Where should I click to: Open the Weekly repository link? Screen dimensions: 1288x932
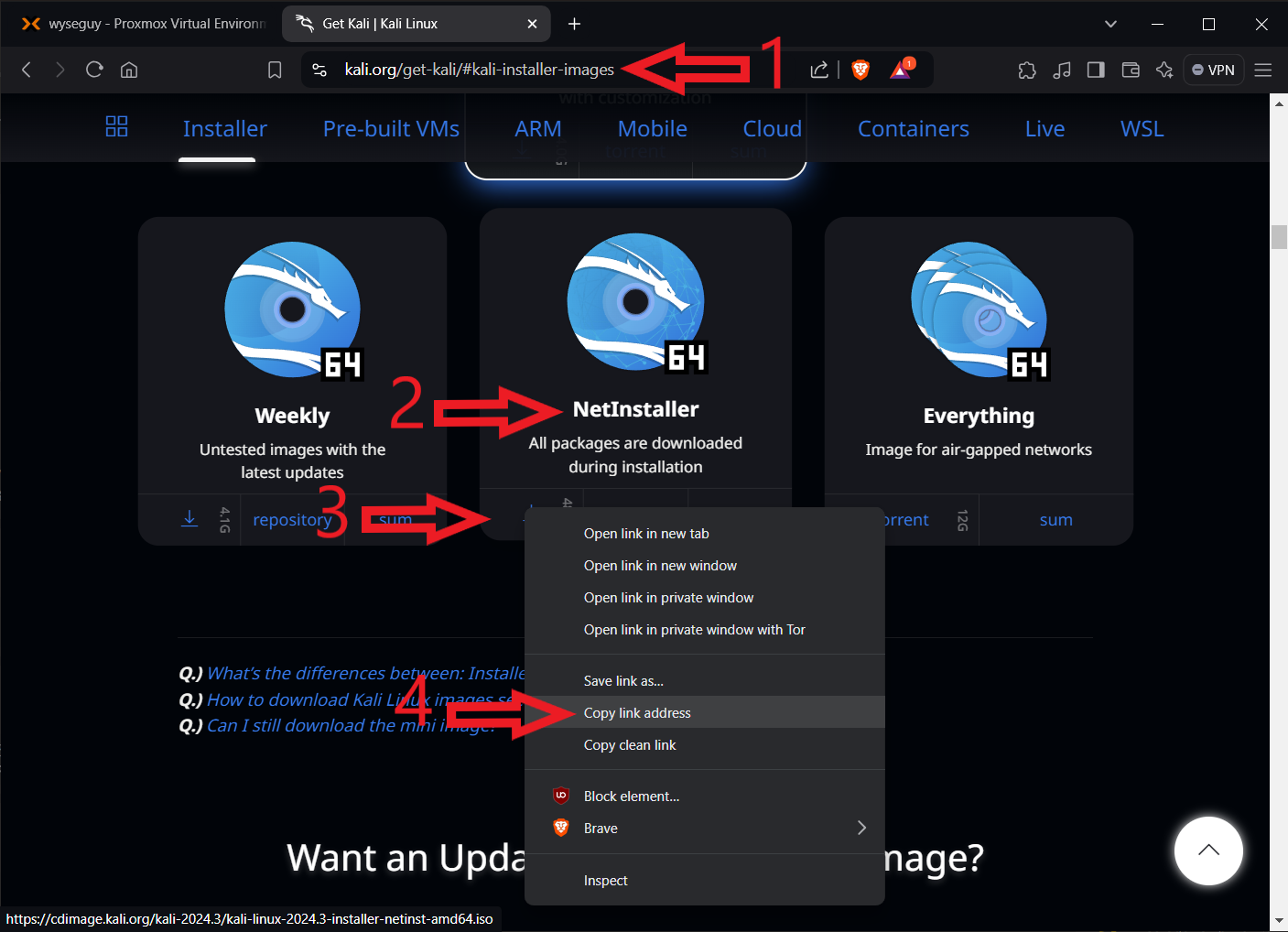coord(292,520)
